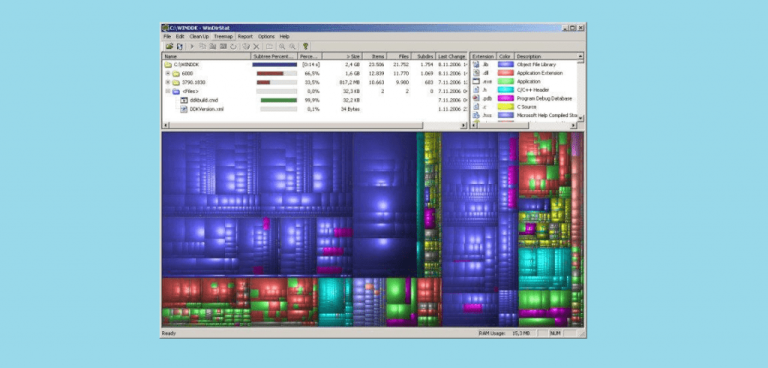Screen dimensions: 768x368
Task: Open the Treemap menu
Action: (223, 36)
